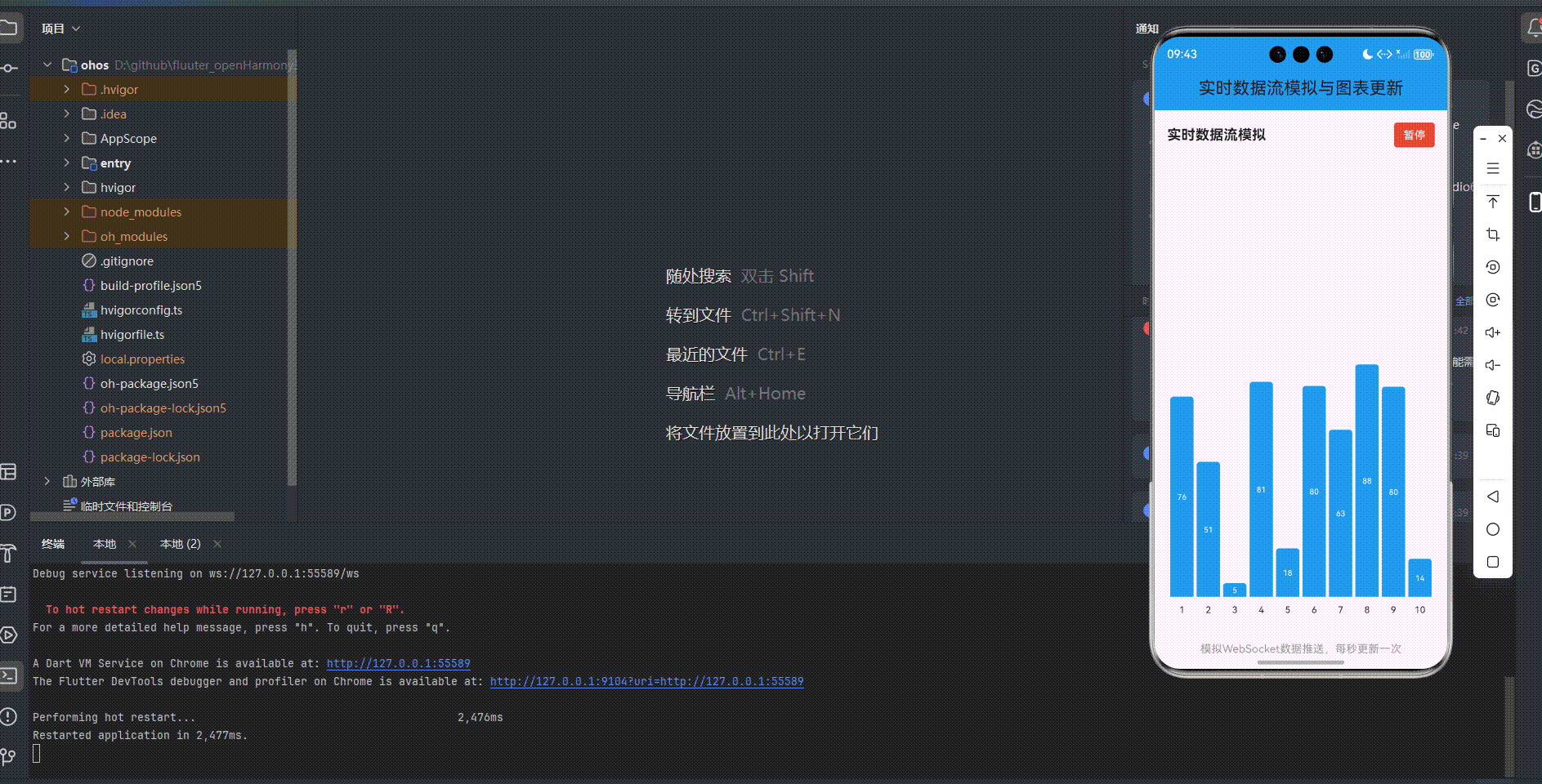
Task: Open the Terminal tool window icon
Action: [10, 675]
